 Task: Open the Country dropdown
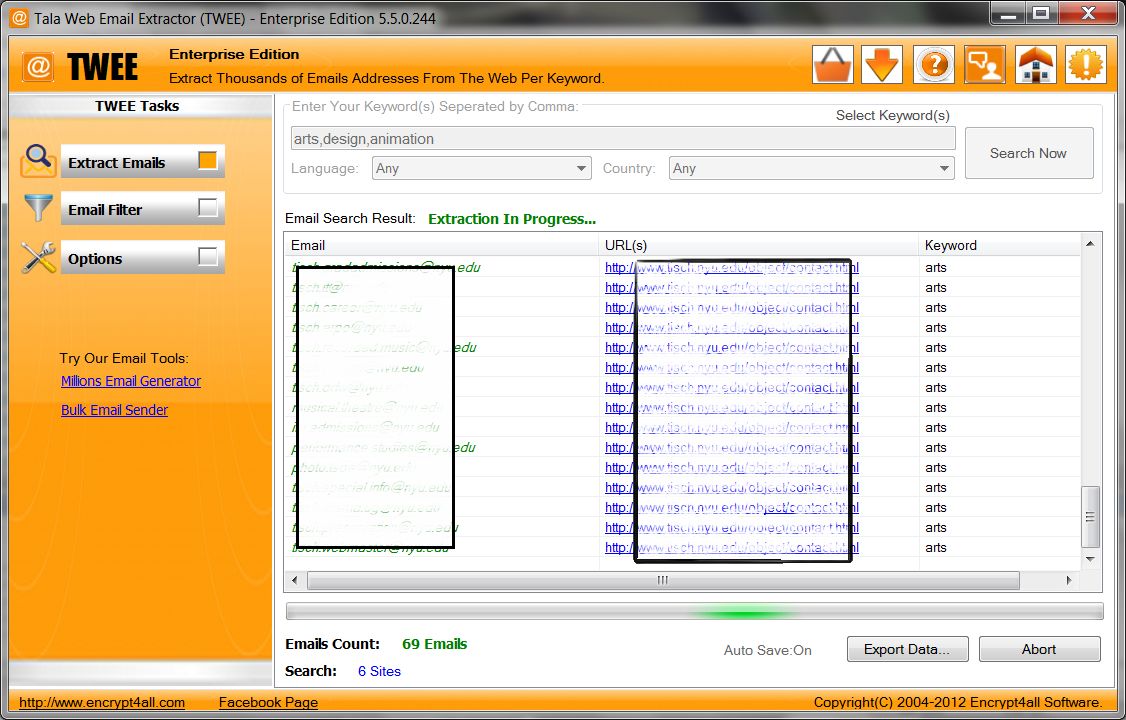coord(811,169)
